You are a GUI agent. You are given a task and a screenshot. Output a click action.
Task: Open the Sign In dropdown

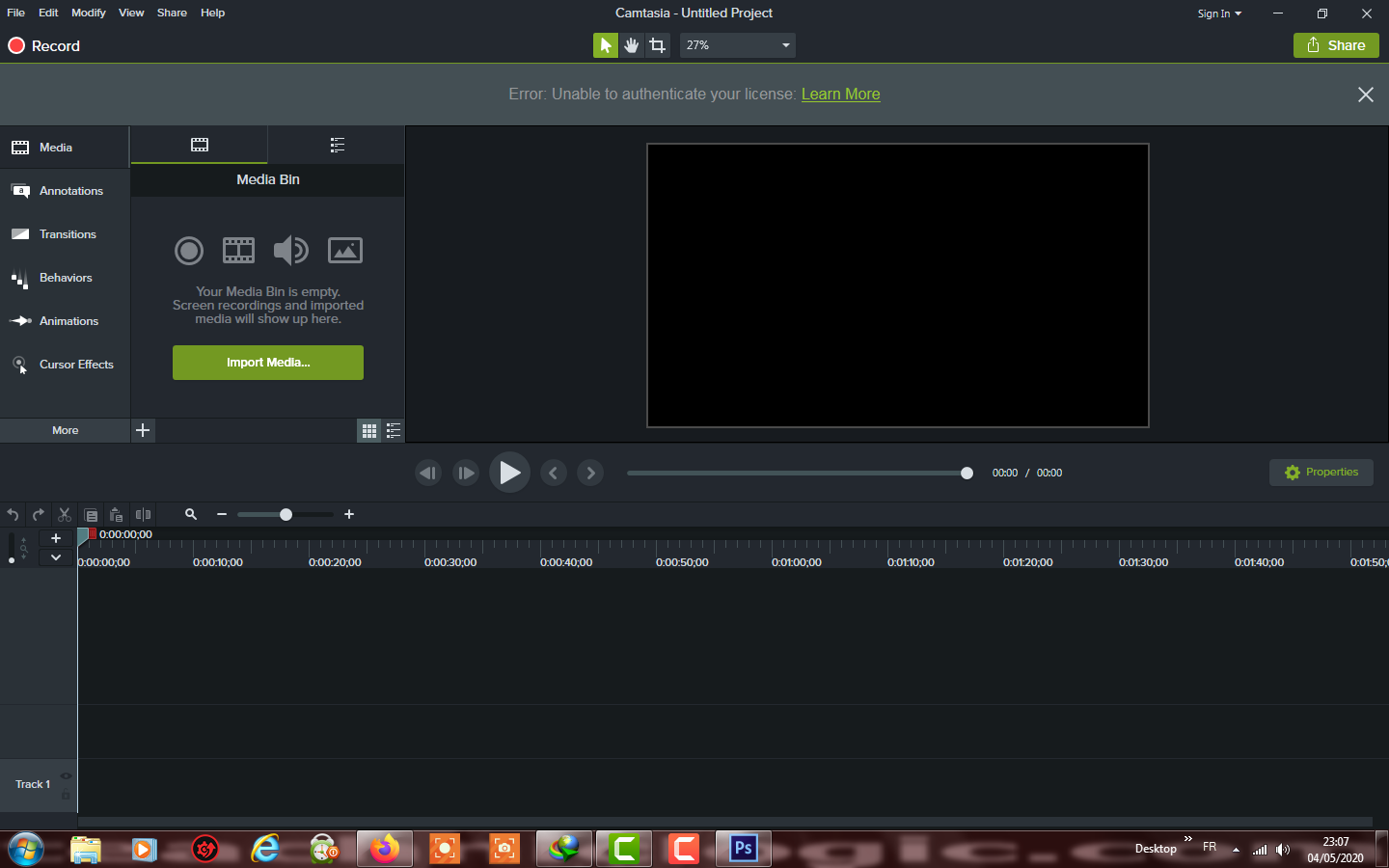click(1219, 14)
